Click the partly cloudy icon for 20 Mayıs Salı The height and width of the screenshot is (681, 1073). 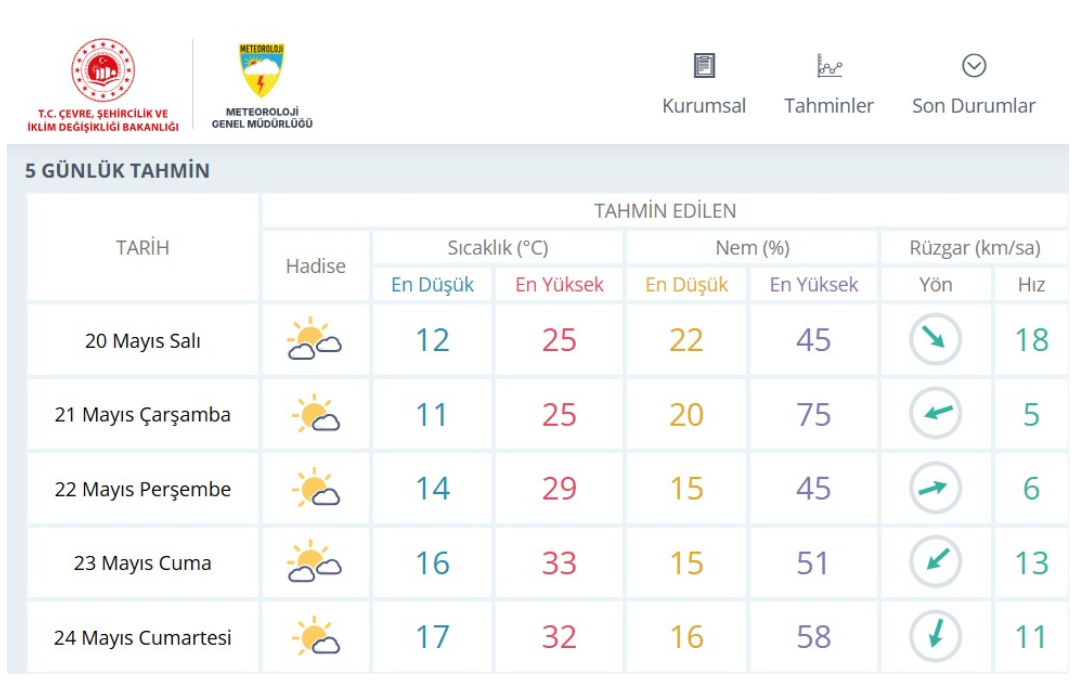click(314, 340)
